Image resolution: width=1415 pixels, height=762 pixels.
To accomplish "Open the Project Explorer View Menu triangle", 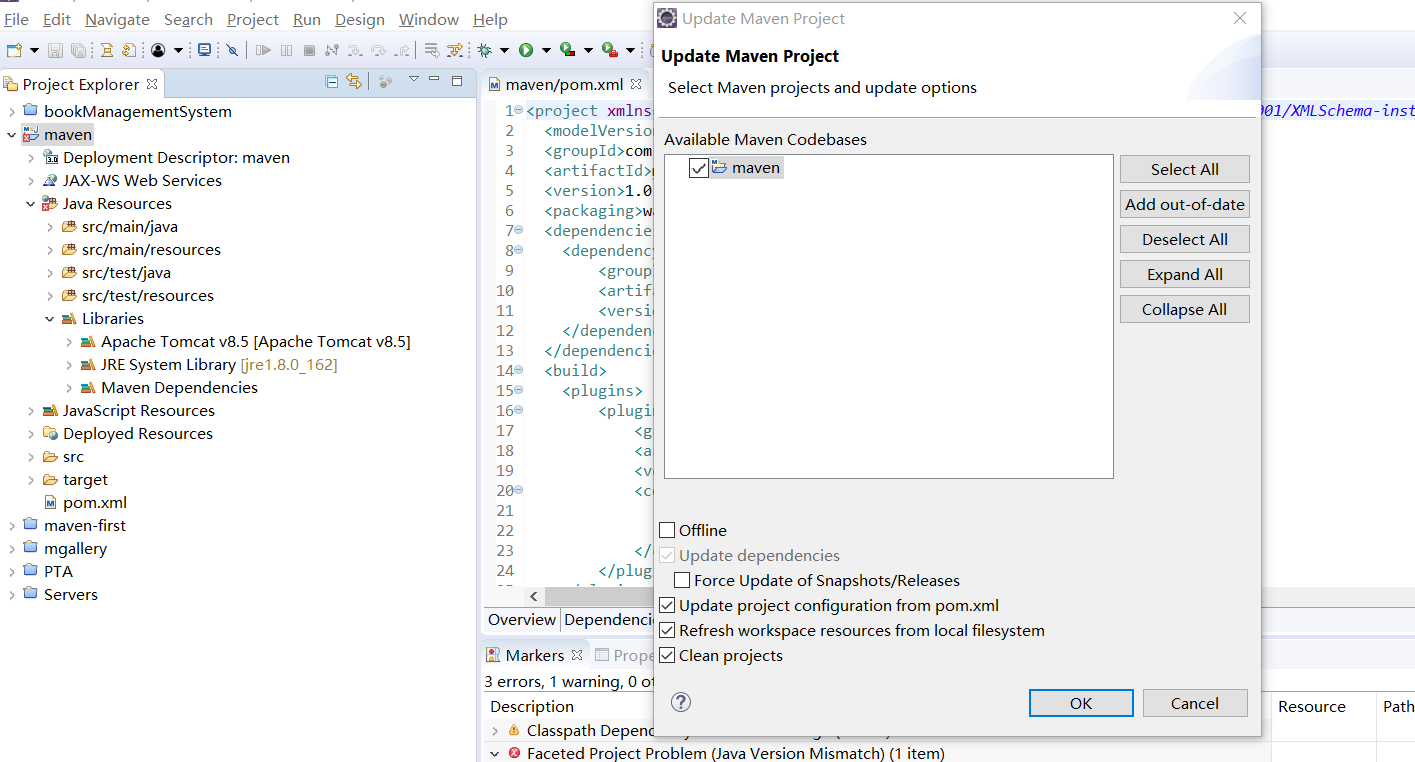I will pos(413,79).
